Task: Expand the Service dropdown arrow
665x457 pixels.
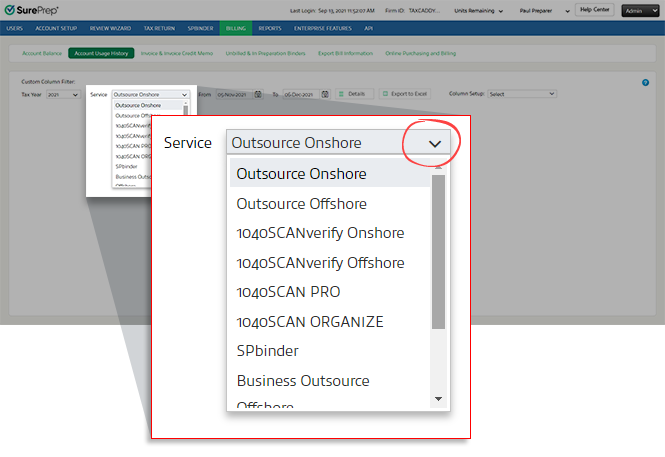Action: click(x=434, y=143)
